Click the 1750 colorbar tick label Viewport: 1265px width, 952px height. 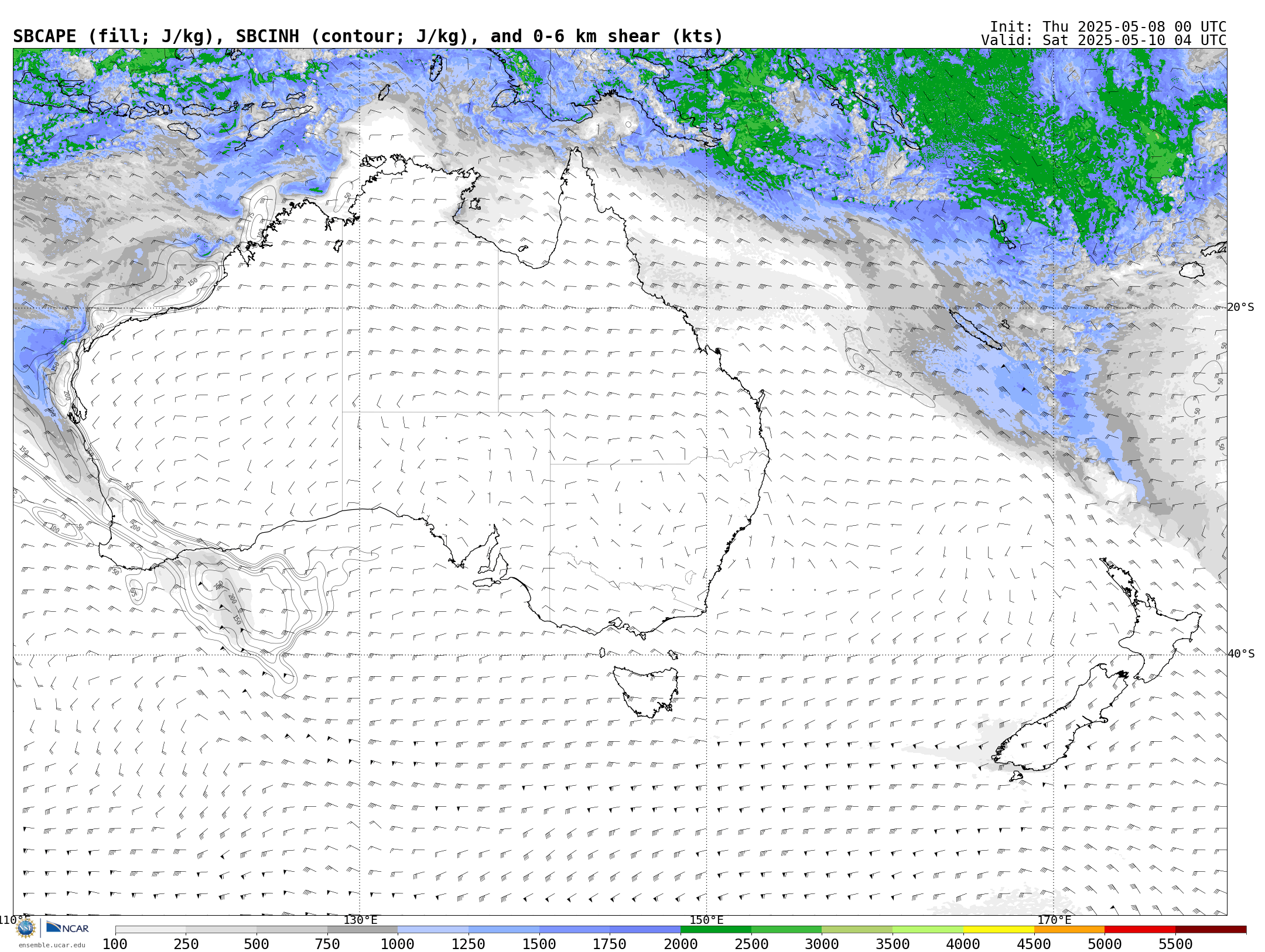click(610, 944)
